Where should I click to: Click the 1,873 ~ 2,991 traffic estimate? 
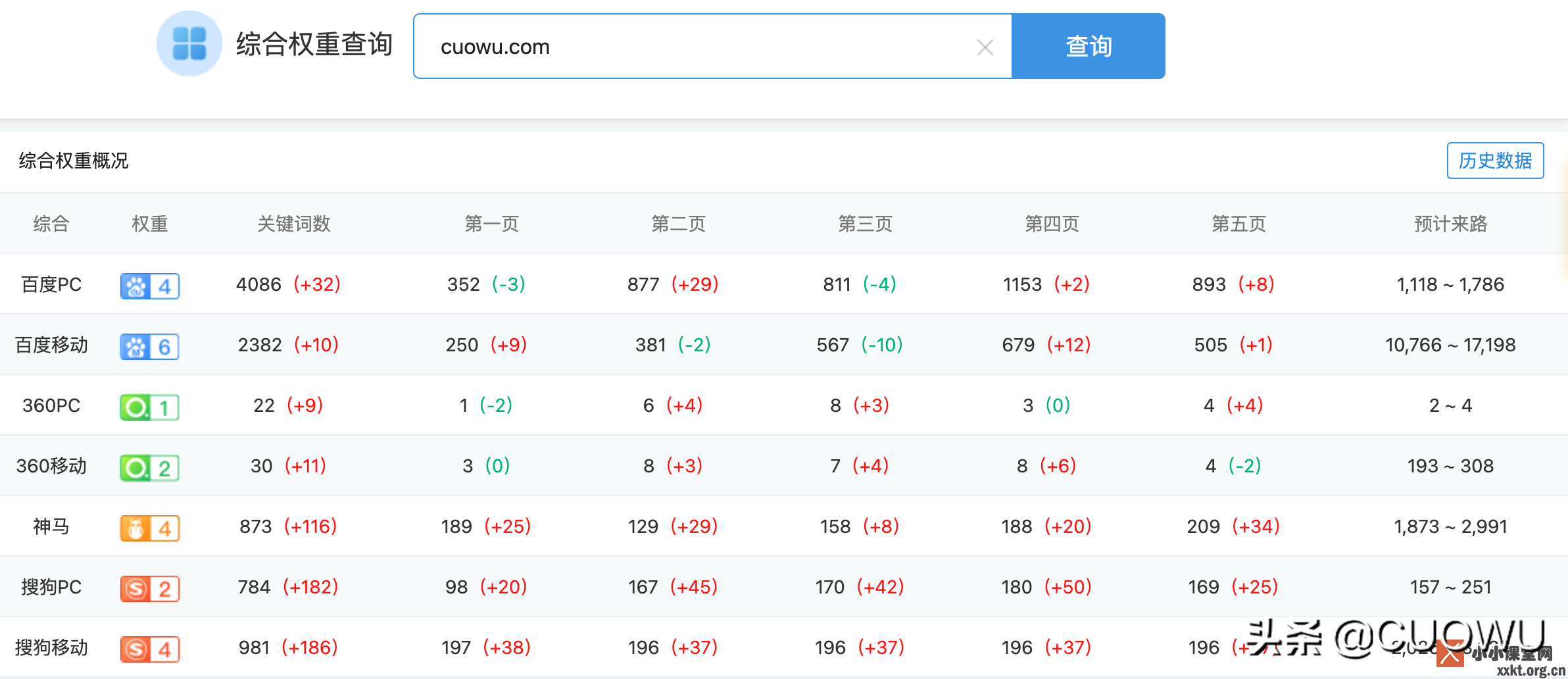pyautogui.click(x=1450, y=526)
